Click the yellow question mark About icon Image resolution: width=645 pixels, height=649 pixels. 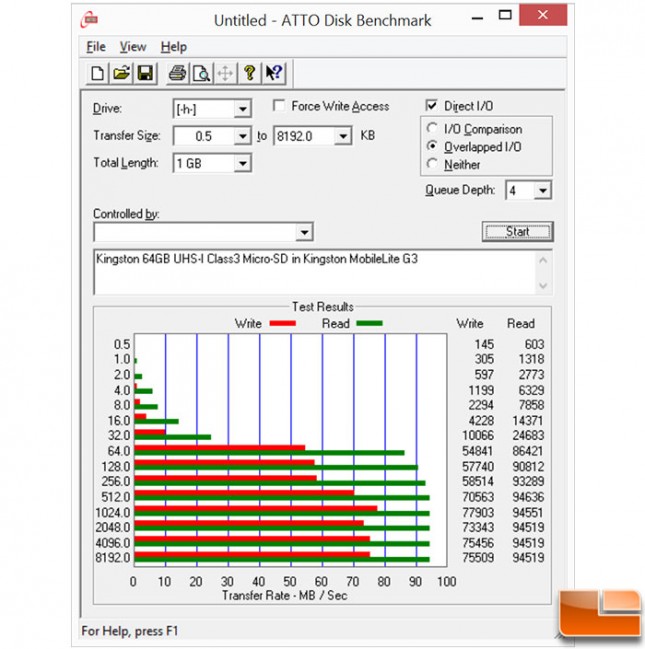(x=250, y=73)
